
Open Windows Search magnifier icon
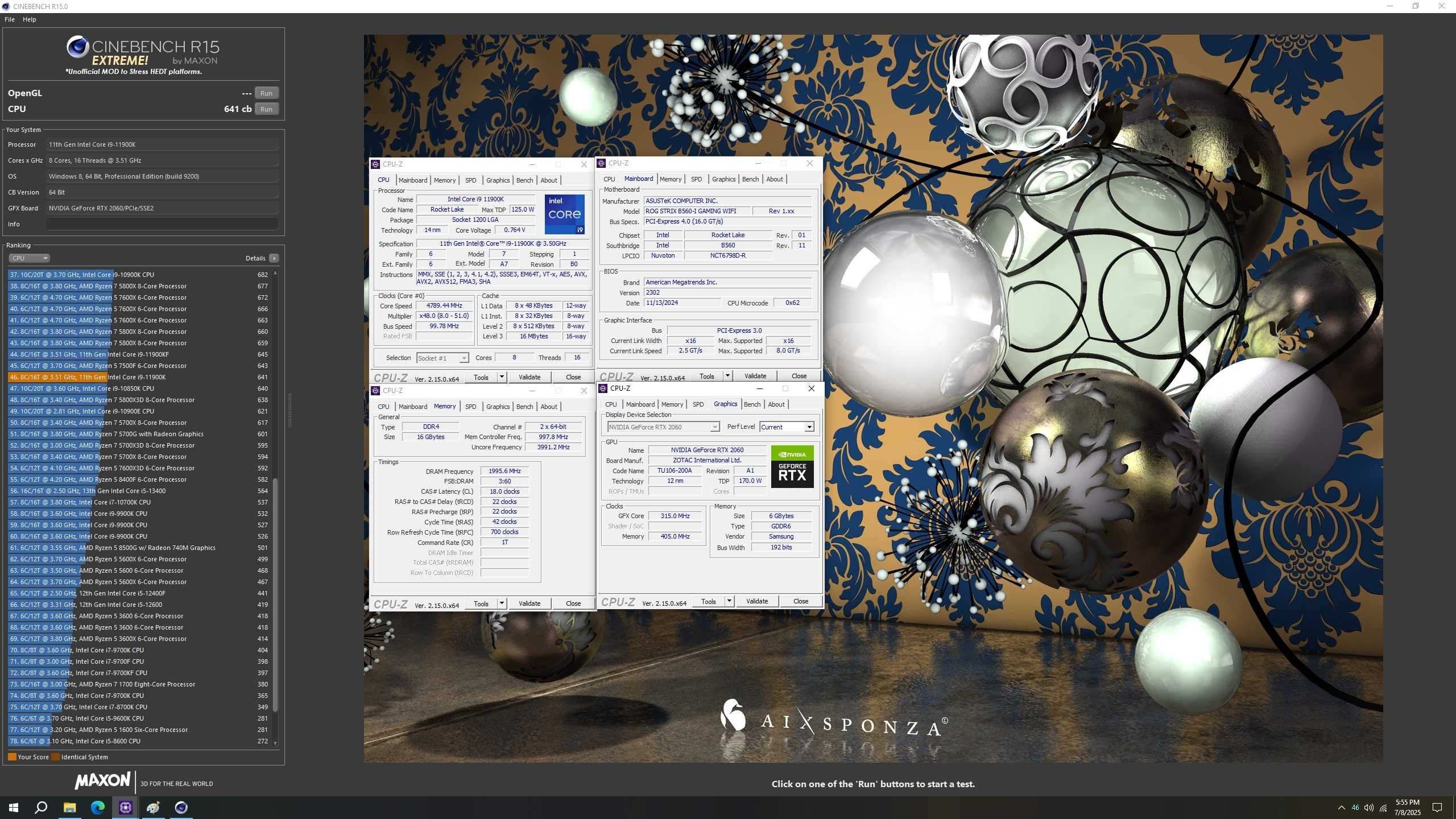pyautogui.click(x=41, y=807)
